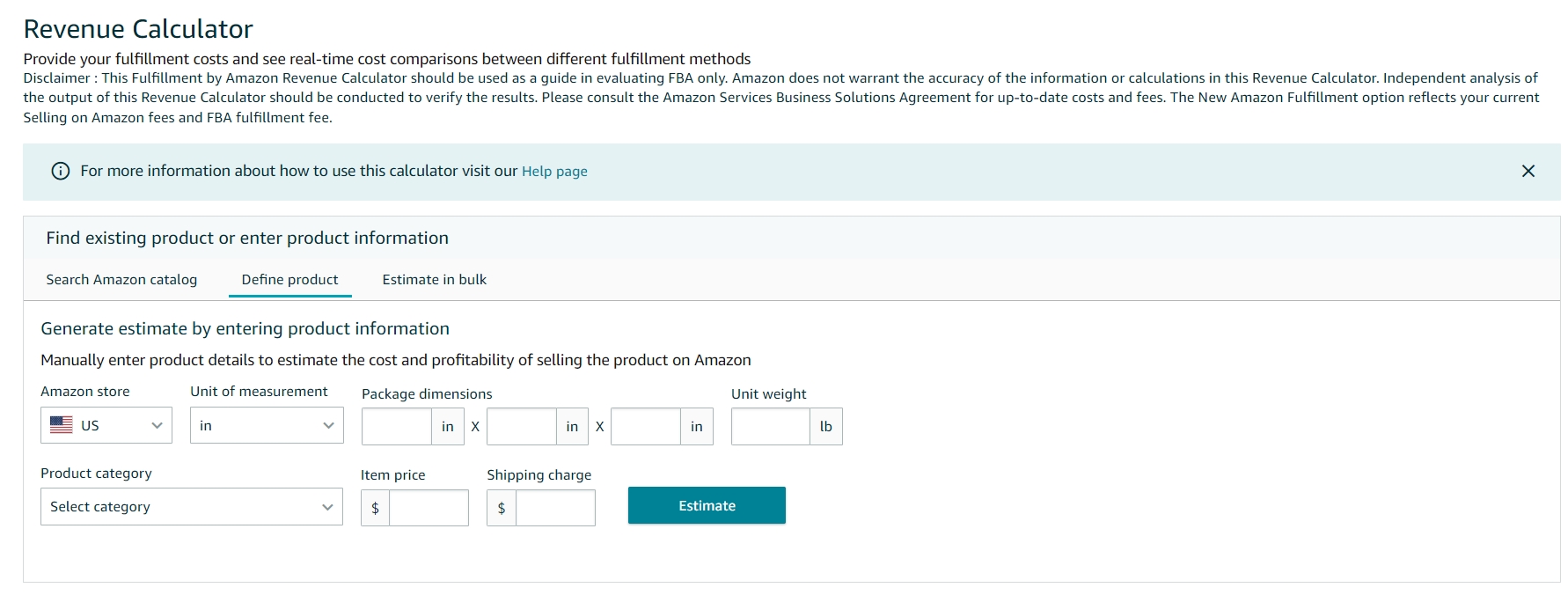1568x595 pixels.
Task: Click the US flag icon in store selector
Action: pyautogui.click(x=62, y=425)
